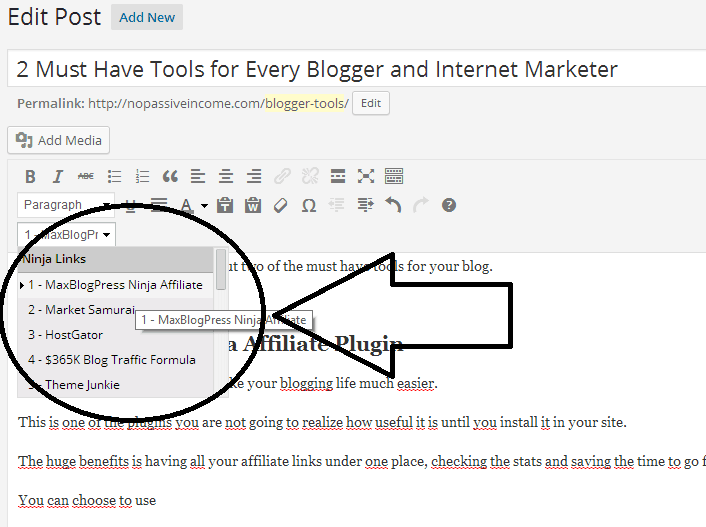Click the Ninja Links list scrollbar
The width and height of the screenshot is (706, 527).
pos(221,269)
